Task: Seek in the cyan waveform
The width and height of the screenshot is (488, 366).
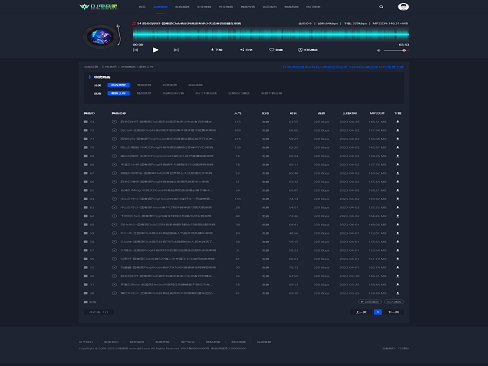Action: click(x=271, y=34)
